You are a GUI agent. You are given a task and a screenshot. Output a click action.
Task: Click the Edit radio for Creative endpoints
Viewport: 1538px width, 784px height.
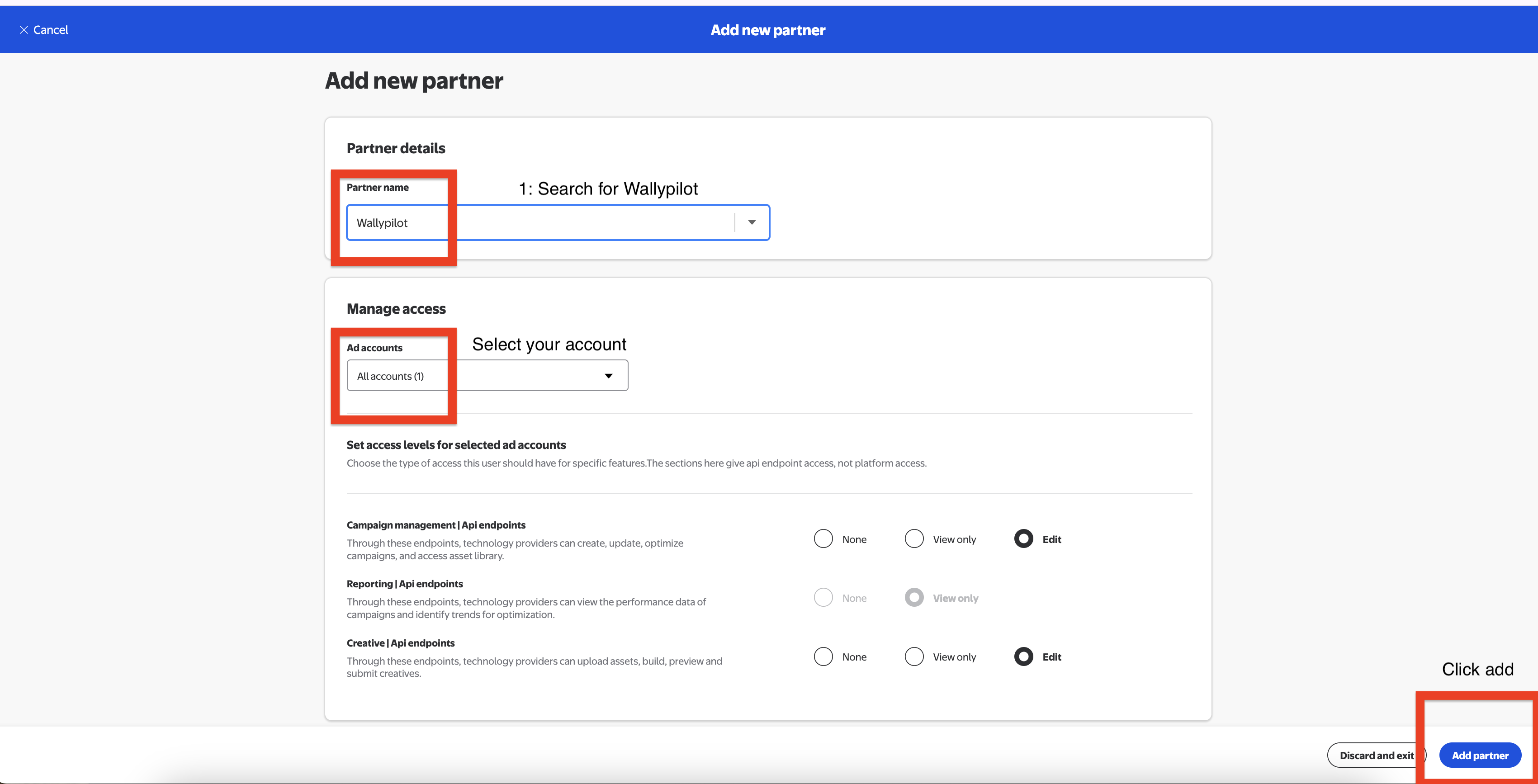1024,656
